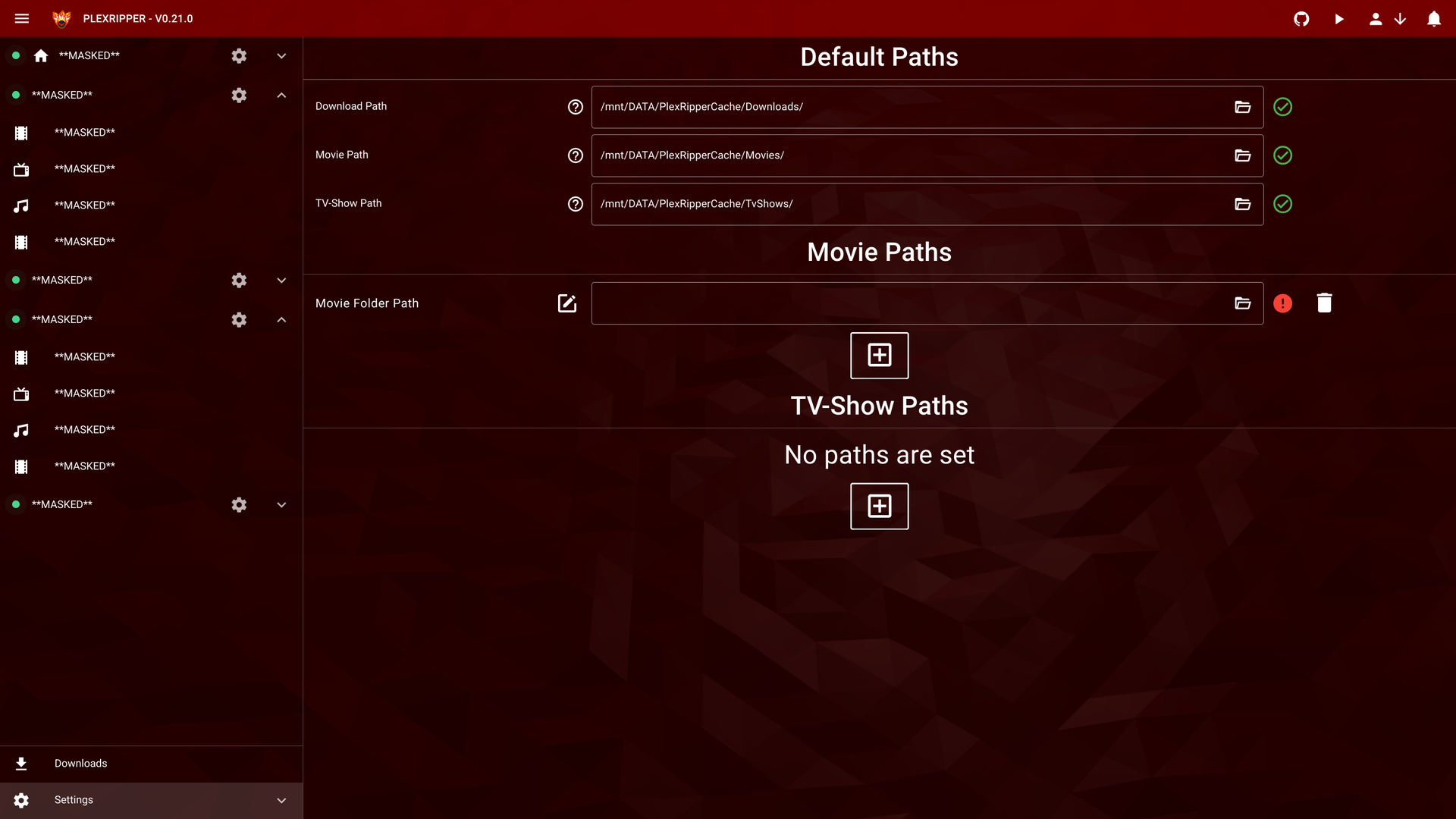Browse folder for Movie Path
Viewport: 1456px width, 819px height.
pyautogui.click(x=1242, y=155)
